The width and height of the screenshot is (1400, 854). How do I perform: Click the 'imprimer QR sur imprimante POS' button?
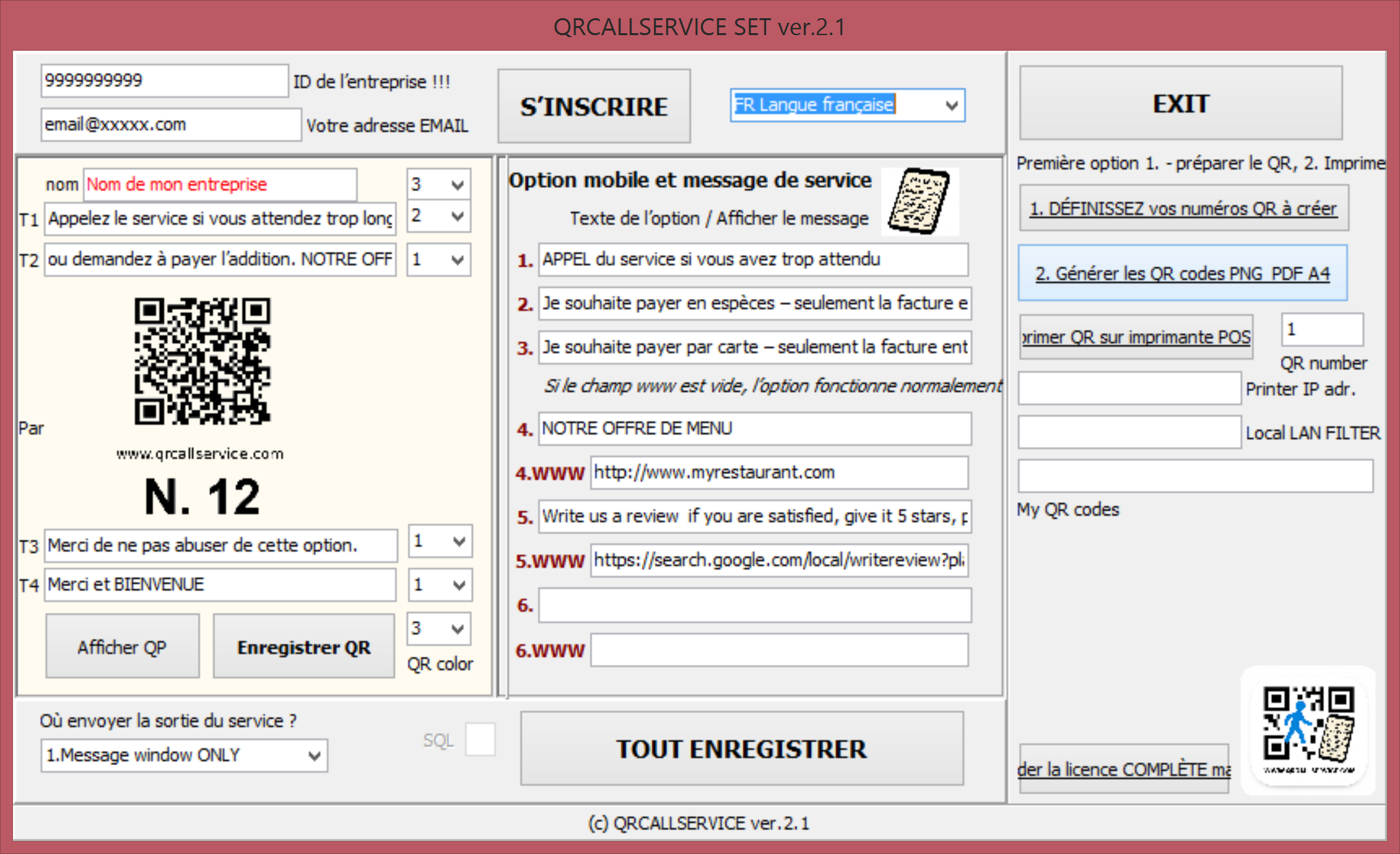1136,337
